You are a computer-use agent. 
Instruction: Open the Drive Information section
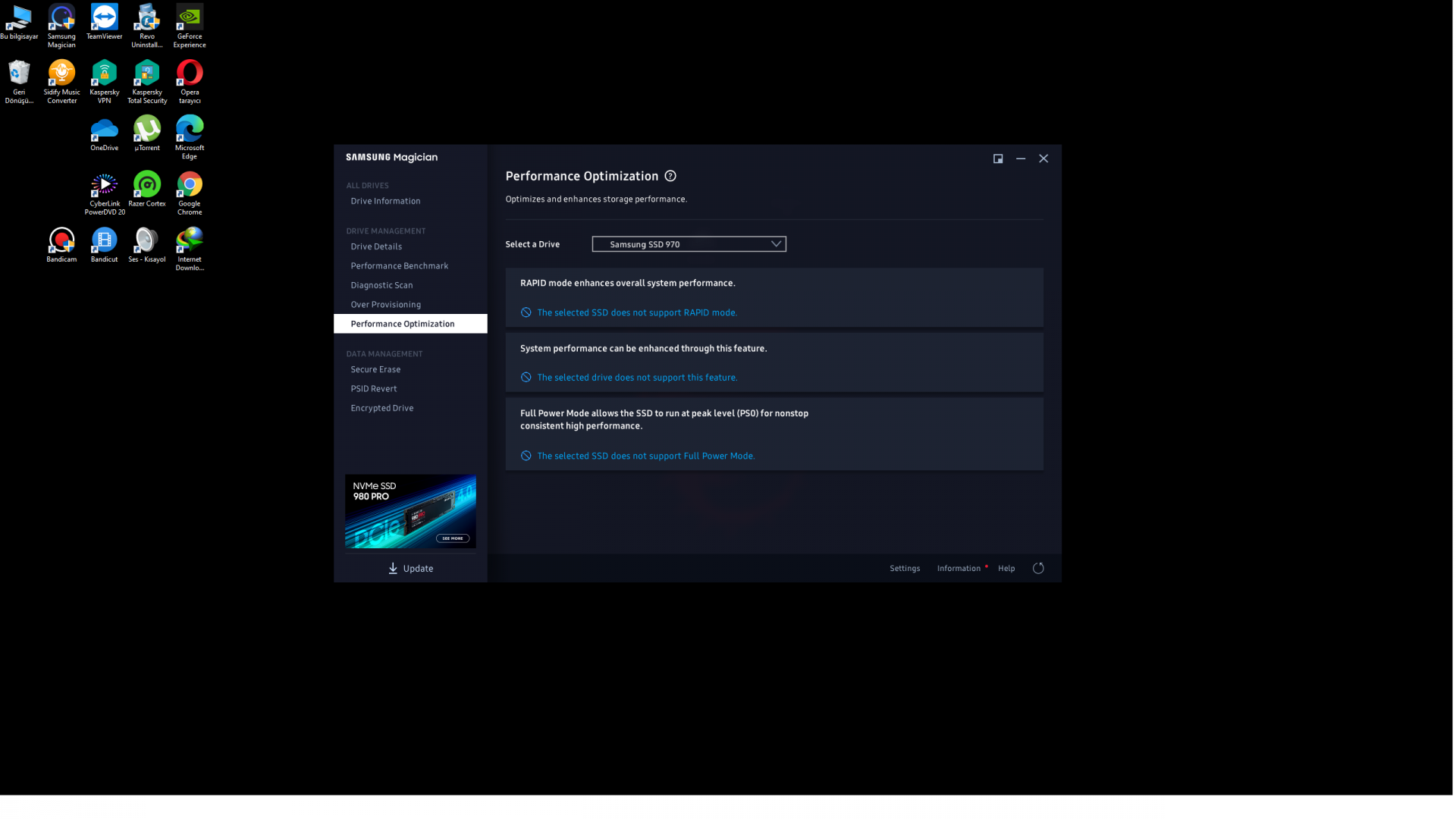[385, 201]
